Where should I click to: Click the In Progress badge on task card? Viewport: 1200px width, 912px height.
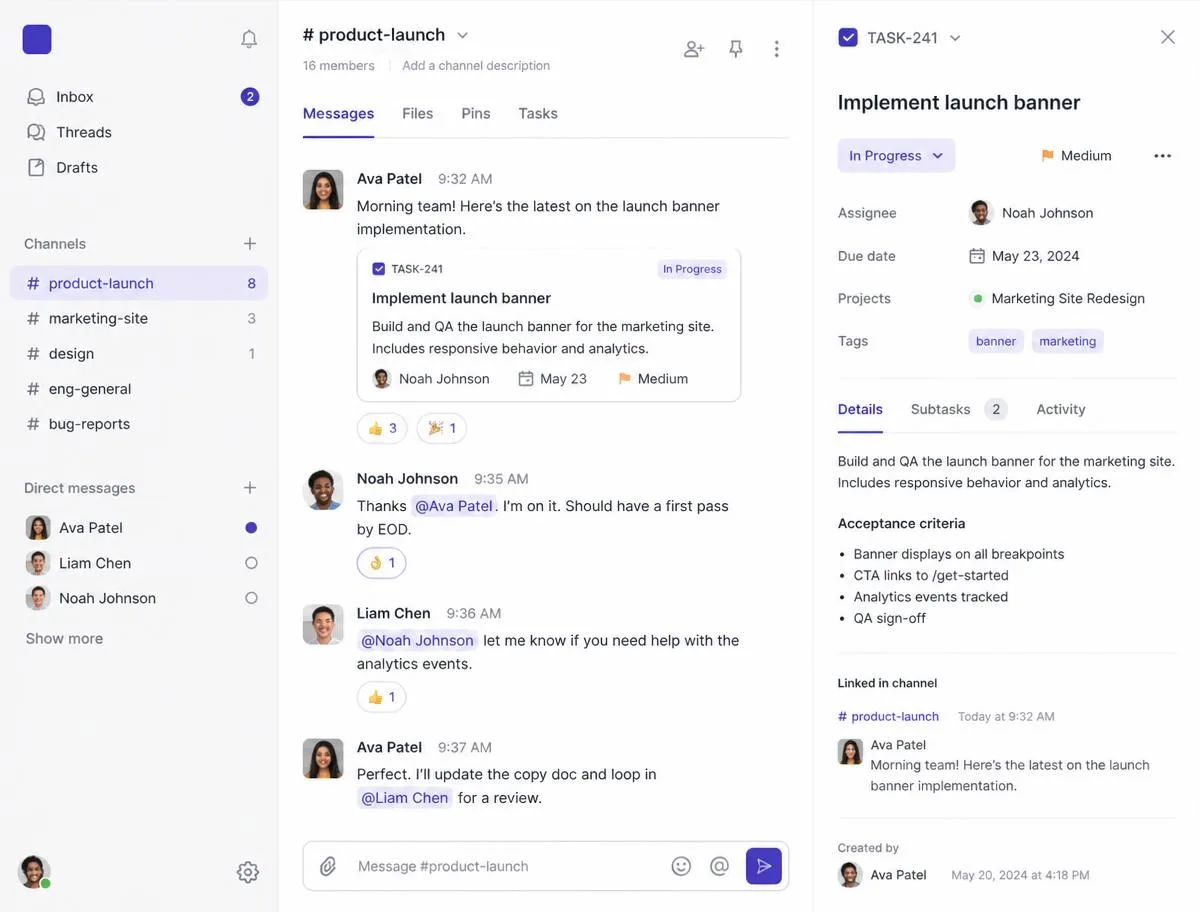click(x=692, y=269)
